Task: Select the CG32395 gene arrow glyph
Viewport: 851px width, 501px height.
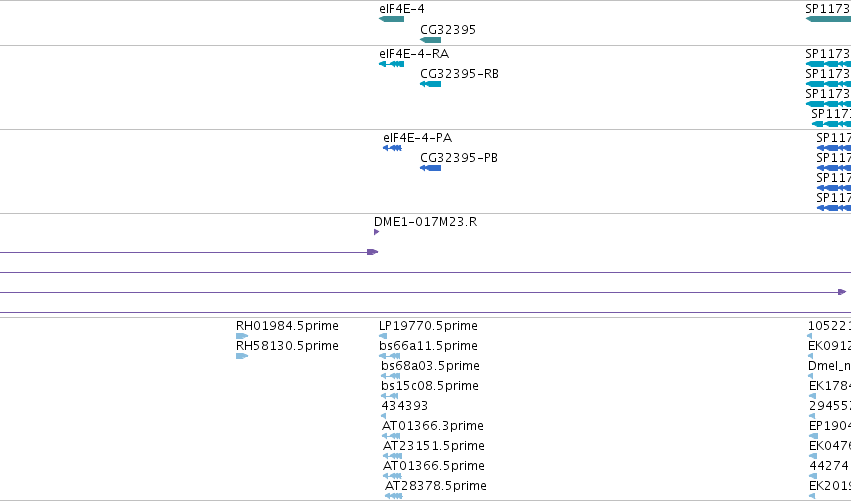Action: click(x=430, y=40)
